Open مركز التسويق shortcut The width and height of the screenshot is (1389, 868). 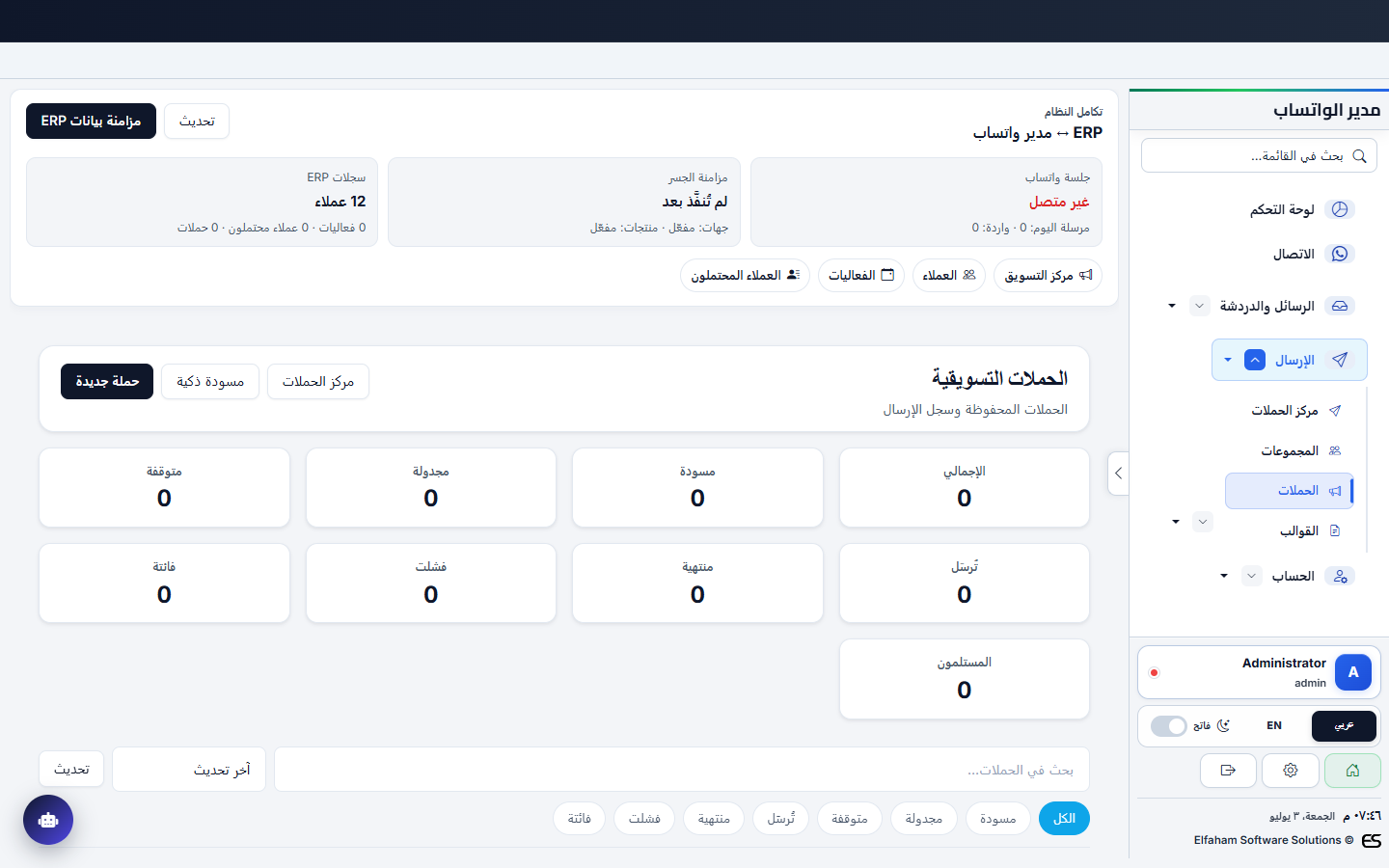(1048, 276)
